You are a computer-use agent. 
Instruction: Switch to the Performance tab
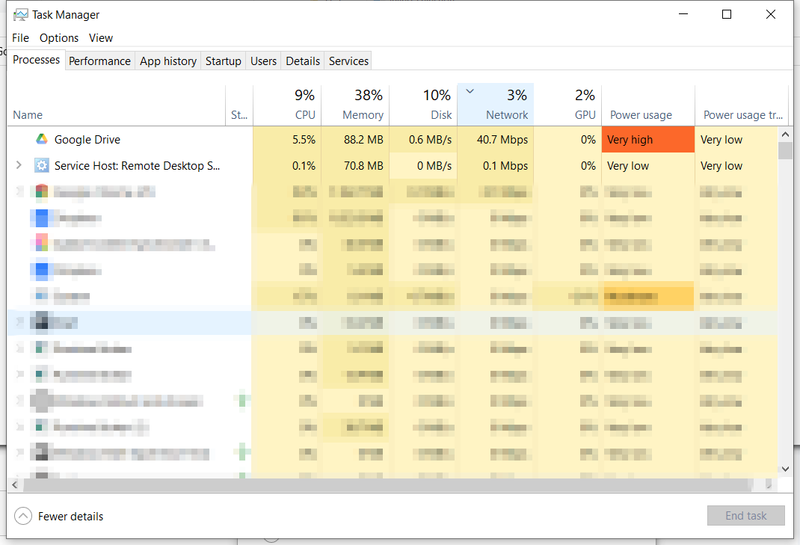coord(99,61)
